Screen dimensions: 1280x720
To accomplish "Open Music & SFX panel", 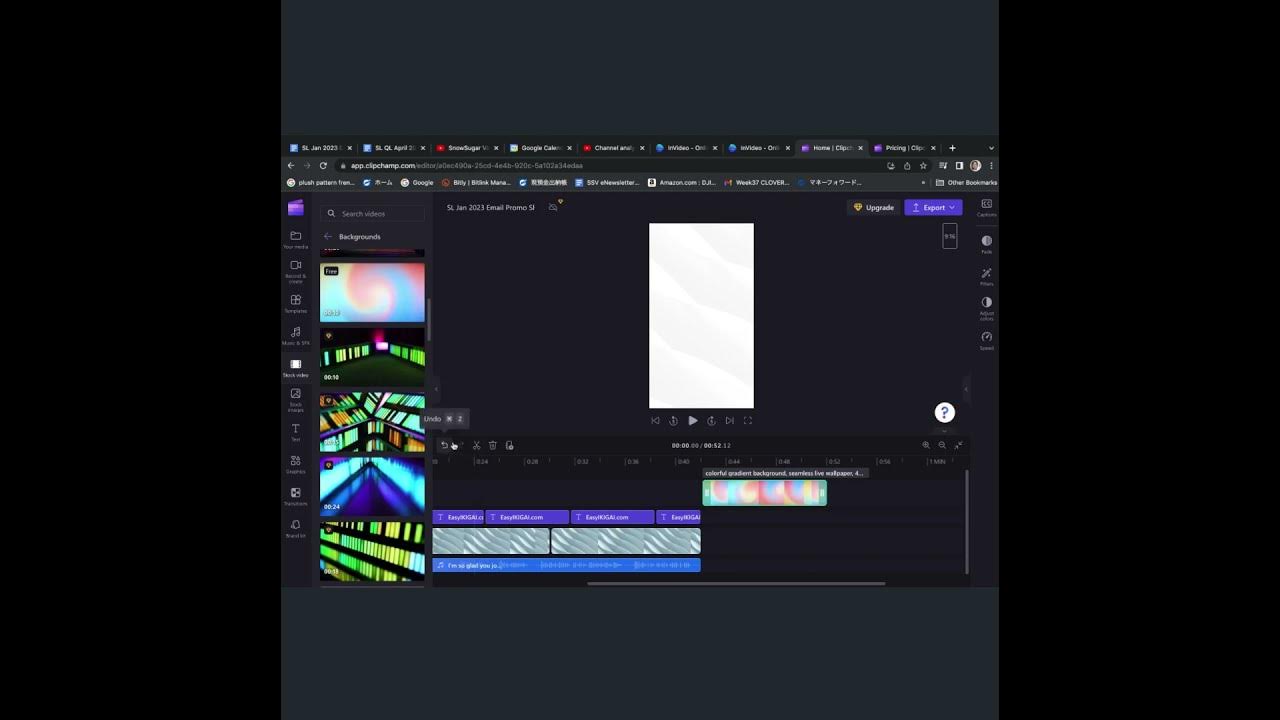I will (x=295, y=335).
